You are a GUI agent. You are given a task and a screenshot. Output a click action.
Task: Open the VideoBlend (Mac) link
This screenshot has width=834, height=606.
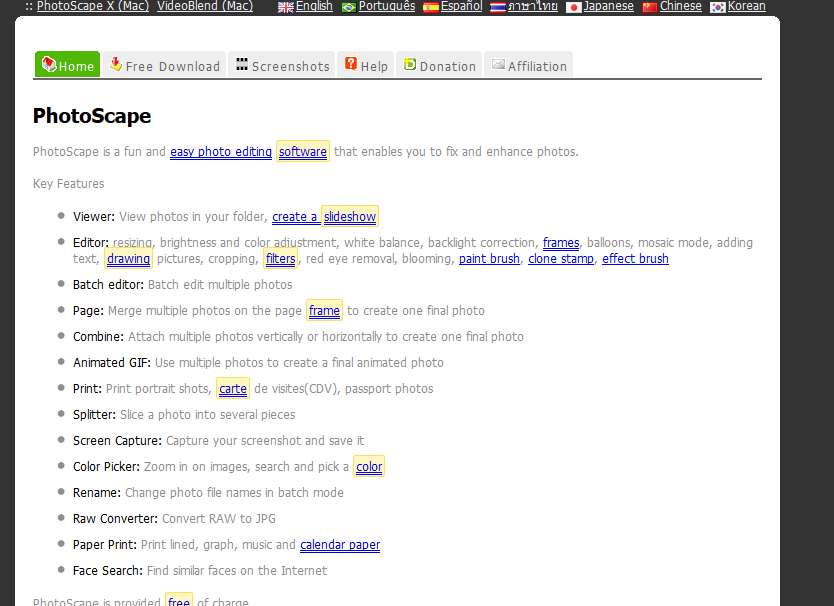click(x=205, y=6)
